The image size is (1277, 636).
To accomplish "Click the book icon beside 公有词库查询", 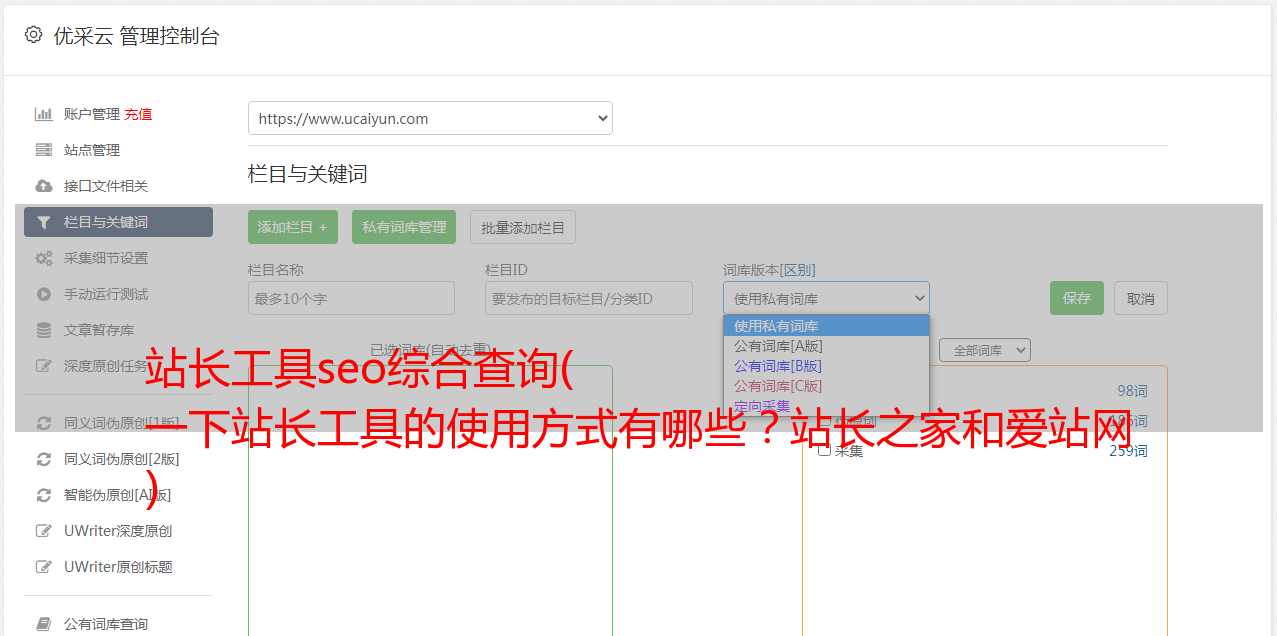I will pos(43,624).
